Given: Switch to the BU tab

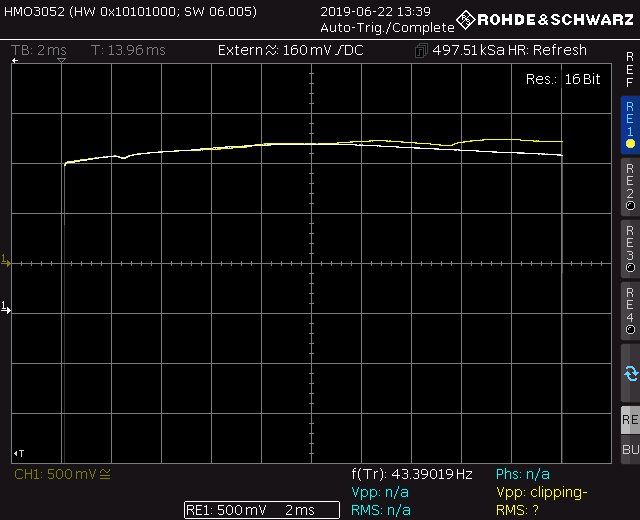Looking at the screenshot, I should 629,450.
